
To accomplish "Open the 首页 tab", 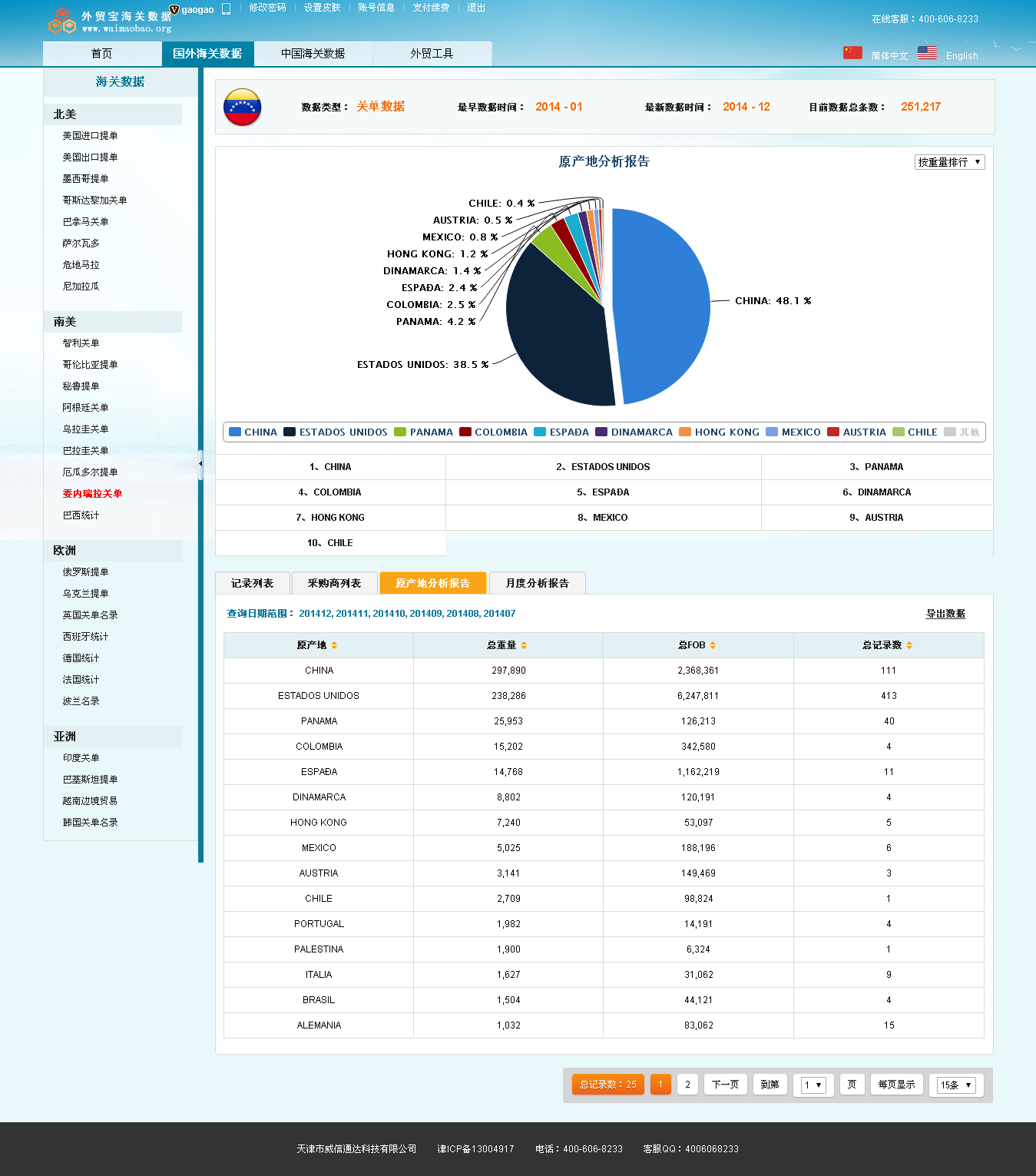I will 101,54.
